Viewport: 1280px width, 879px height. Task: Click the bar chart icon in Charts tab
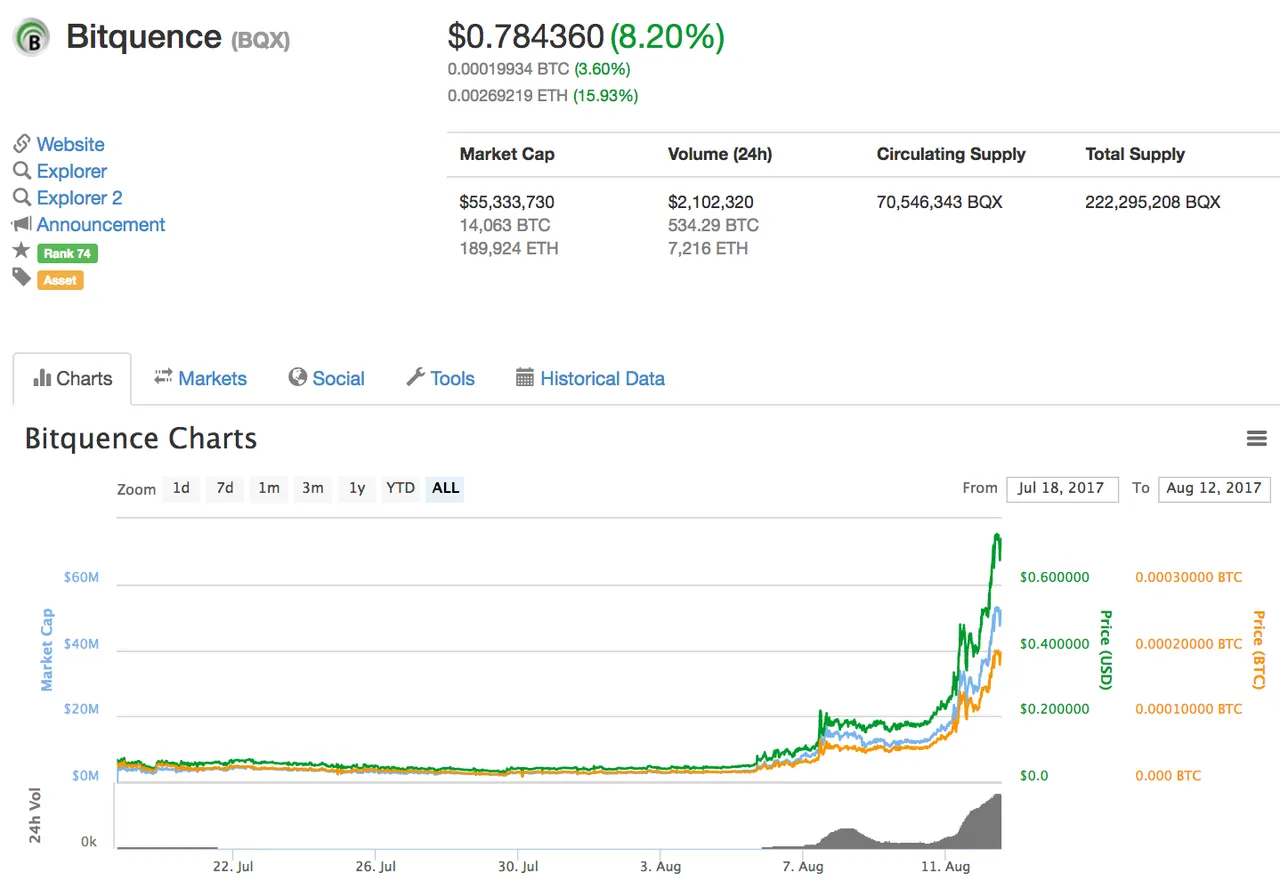[42, 378]
